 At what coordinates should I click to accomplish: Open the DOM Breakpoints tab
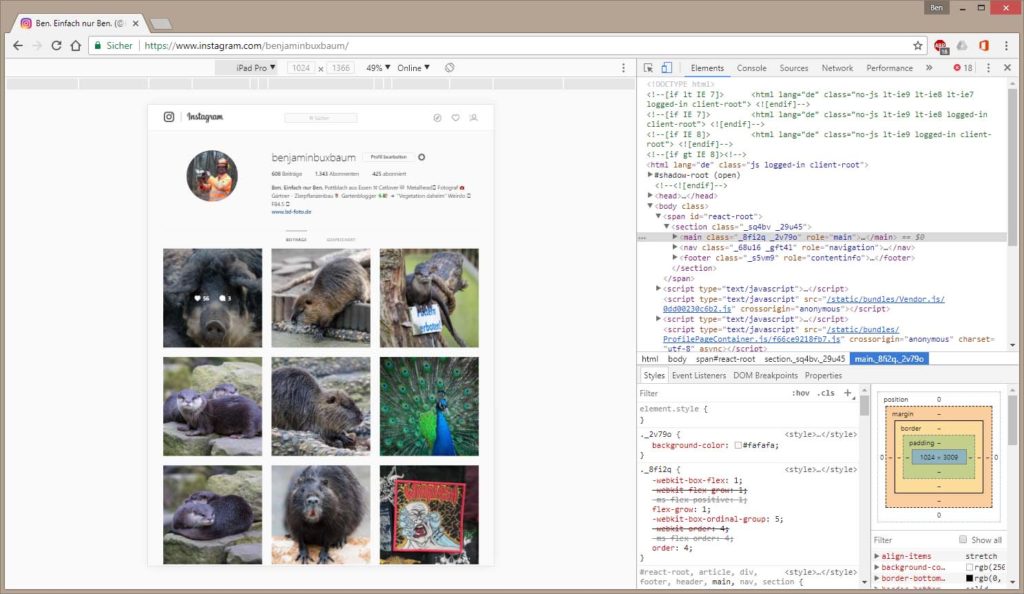tap(765, 375)
